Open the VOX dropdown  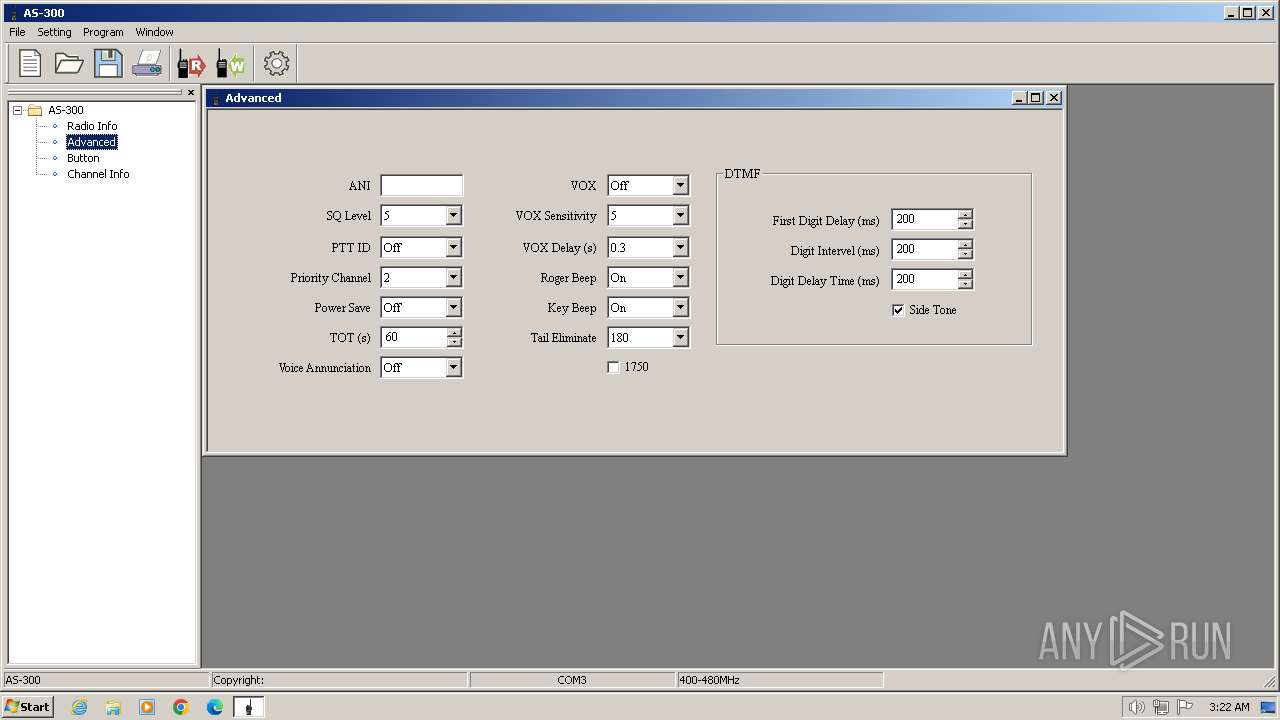tap(680, 186)
